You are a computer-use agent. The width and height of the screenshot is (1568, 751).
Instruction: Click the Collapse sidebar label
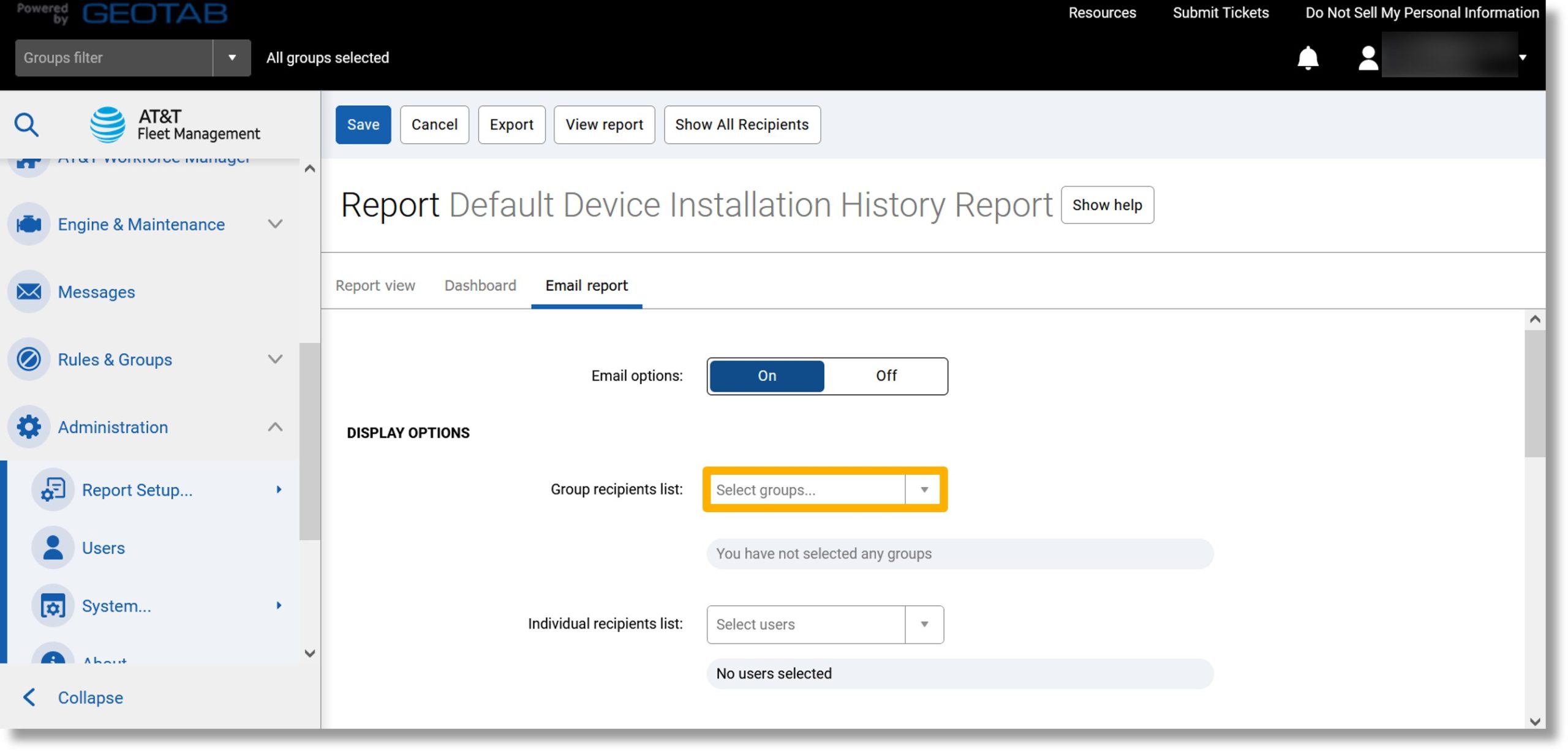(x=90, y=697)
